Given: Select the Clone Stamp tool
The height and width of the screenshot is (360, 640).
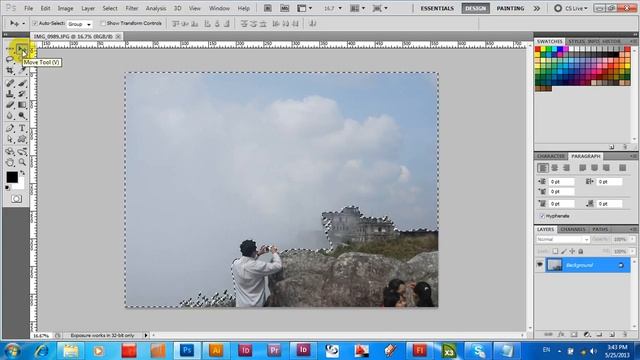Looking at the screenshot, I should coord(10,94).
